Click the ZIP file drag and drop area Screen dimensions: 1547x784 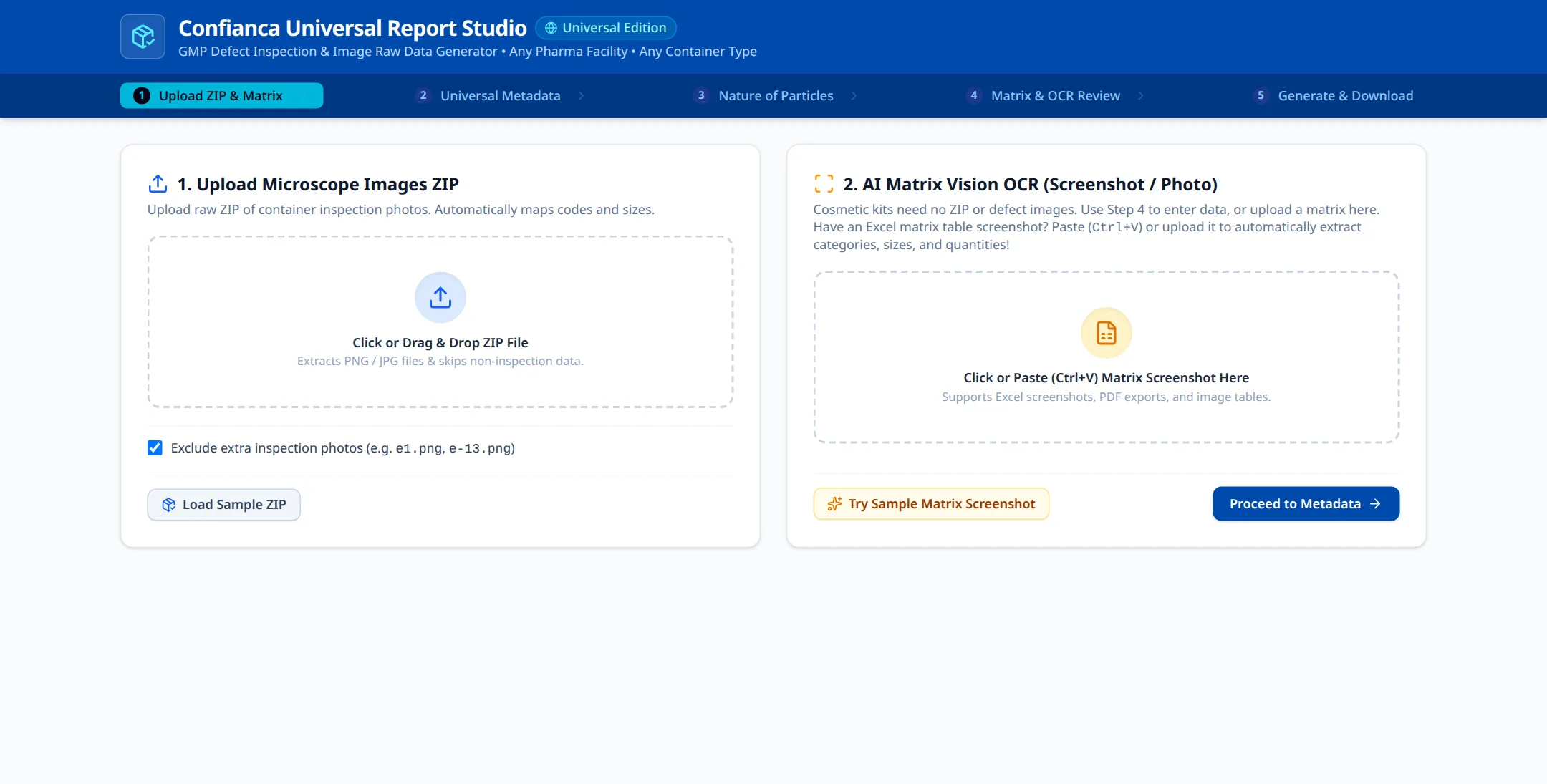(440, 322)
